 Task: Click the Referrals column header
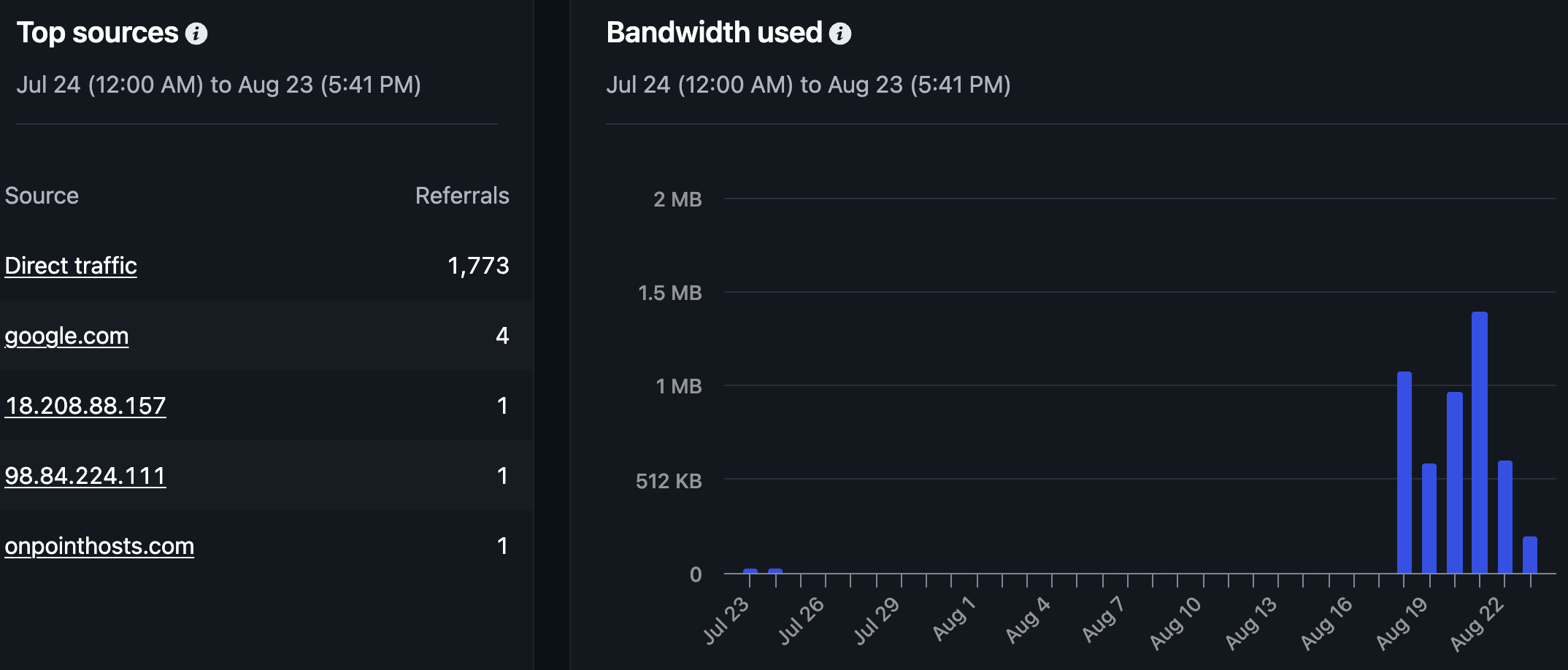462,196
